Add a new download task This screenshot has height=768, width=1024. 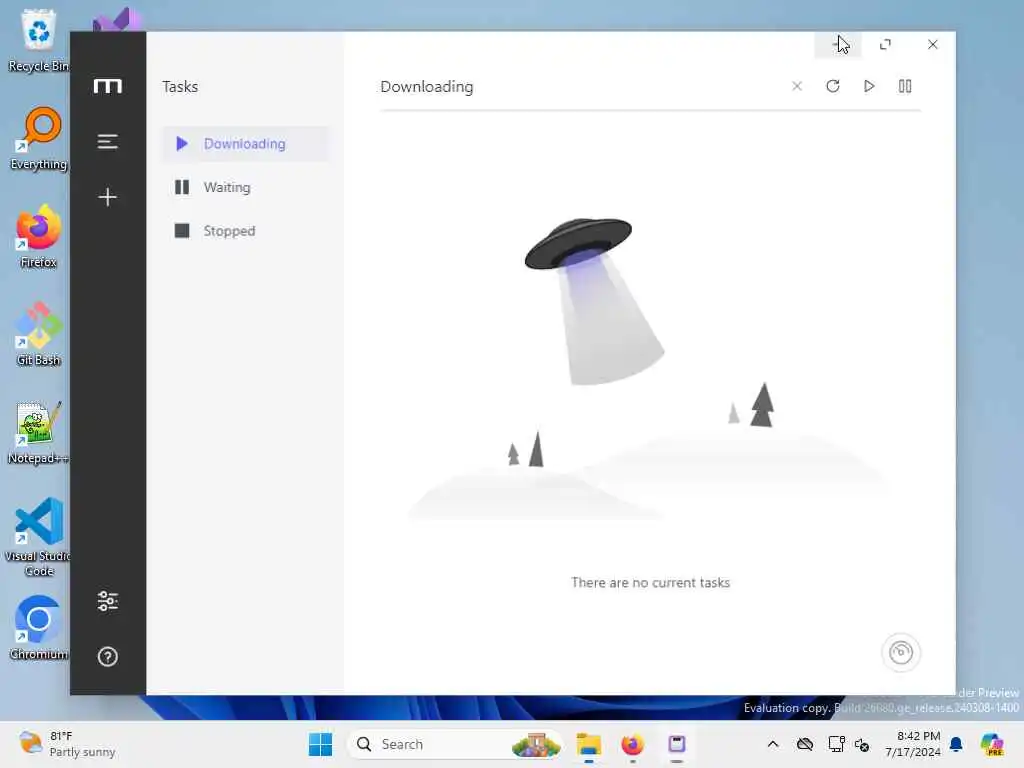coord(108,197)
